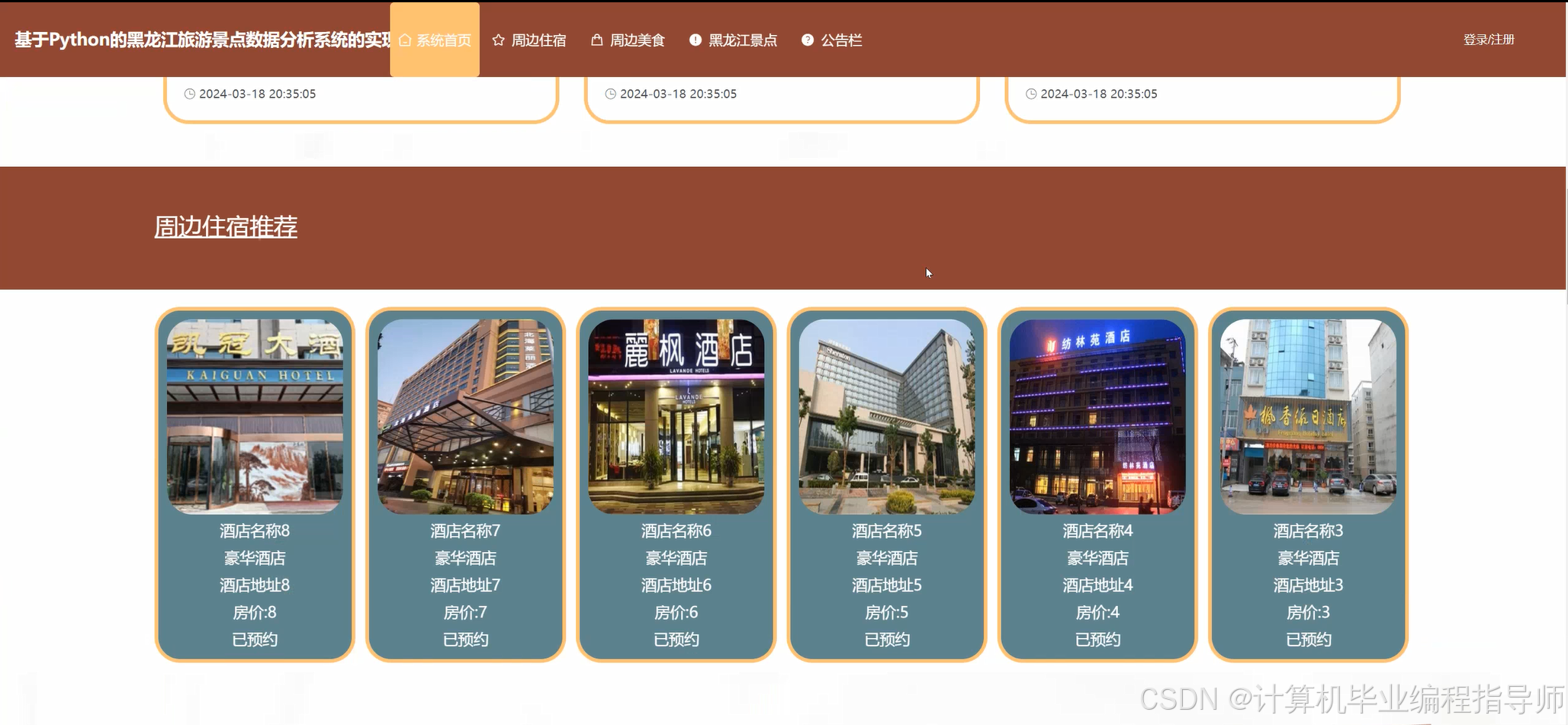Open the 周边美食 menu item
Viewport: 1568px width, 725px height.
(637, 40)
